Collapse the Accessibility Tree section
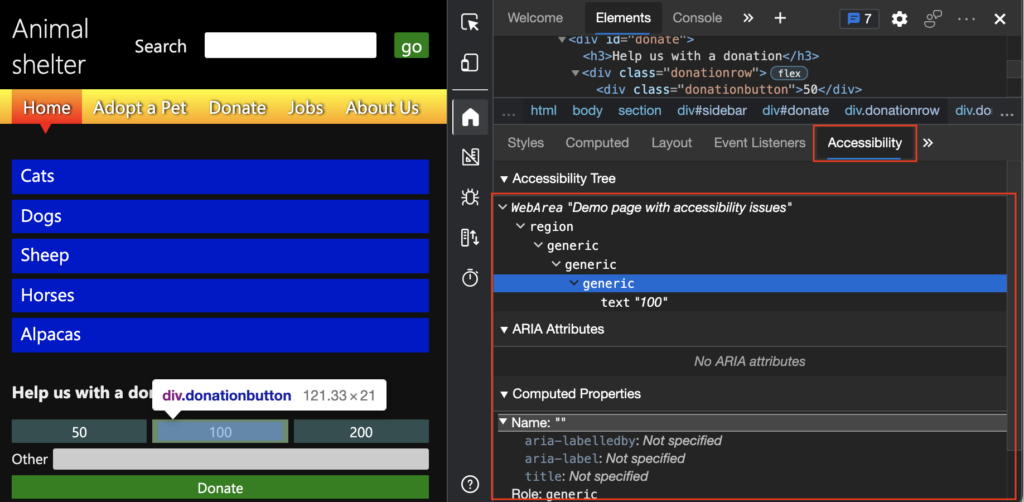Image resolution: width=1024 pixels, height=502 pixels. tap(504, 179)
